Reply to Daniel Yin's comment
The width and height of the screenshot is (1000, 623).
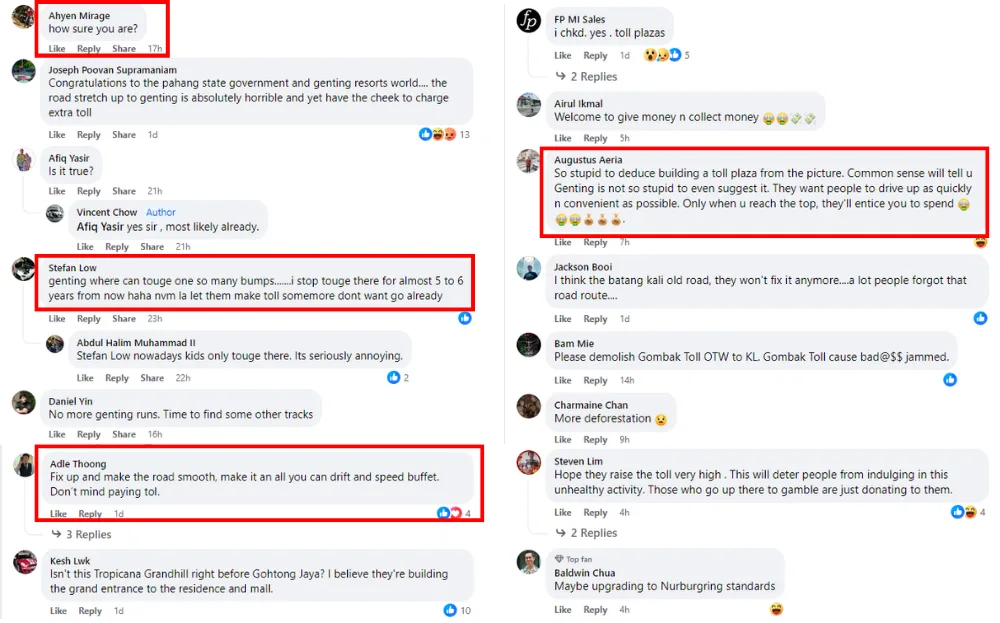pos(89,434)
